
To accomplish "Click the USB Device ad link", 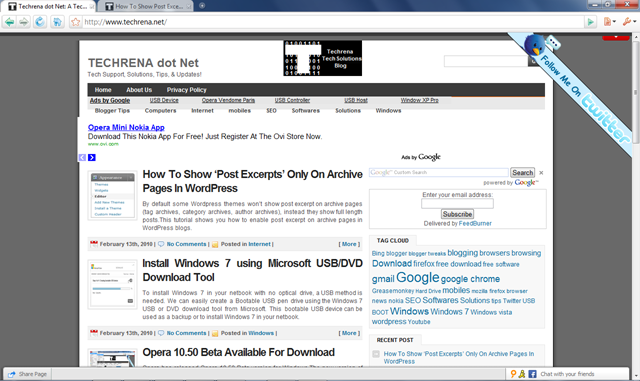I will click(x=164, y=100).
